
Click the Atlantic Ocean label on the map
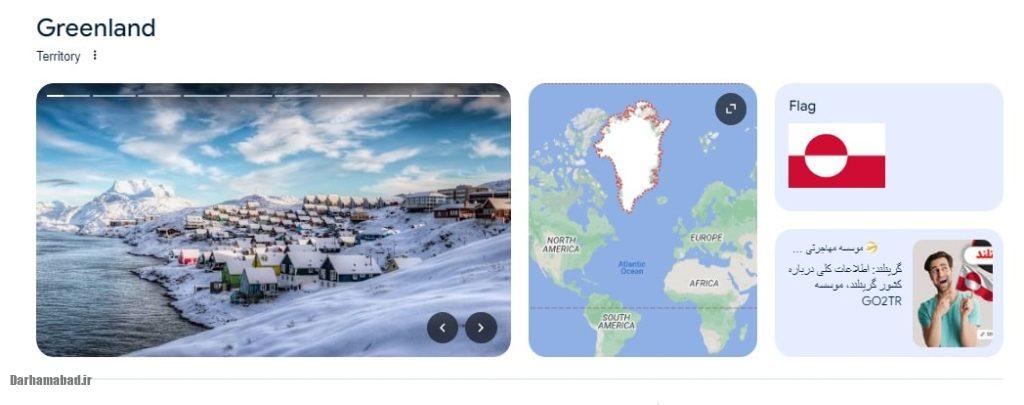[632, 267]
